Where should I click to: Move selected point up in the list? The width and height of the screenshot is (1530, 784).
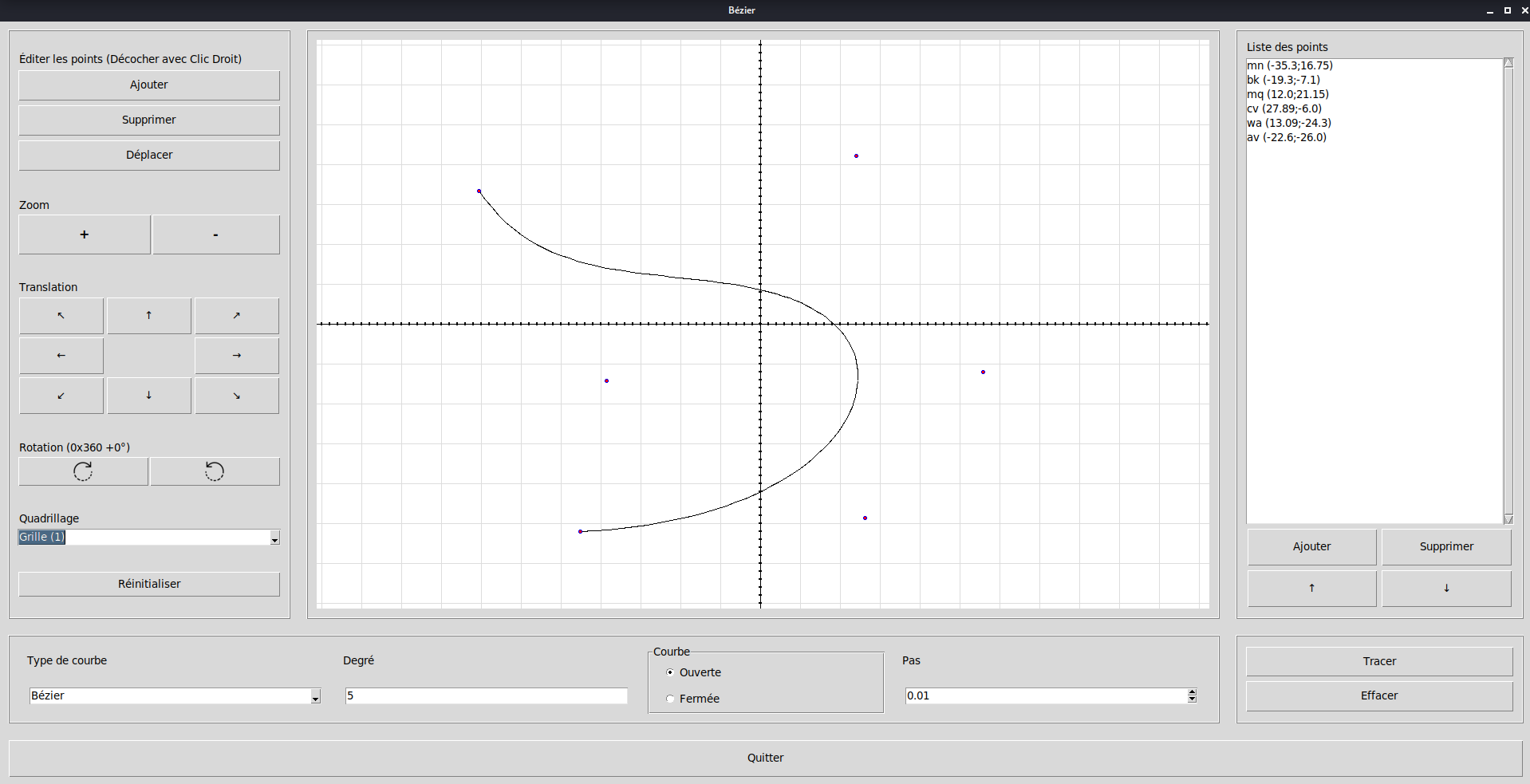[x=1311, y=588]
